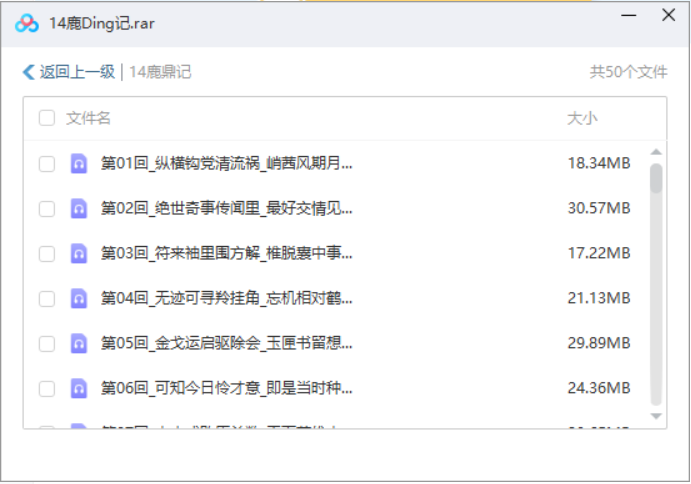
Task: Click the file list scrollbar thumb
Action: [x=656, y=178]
